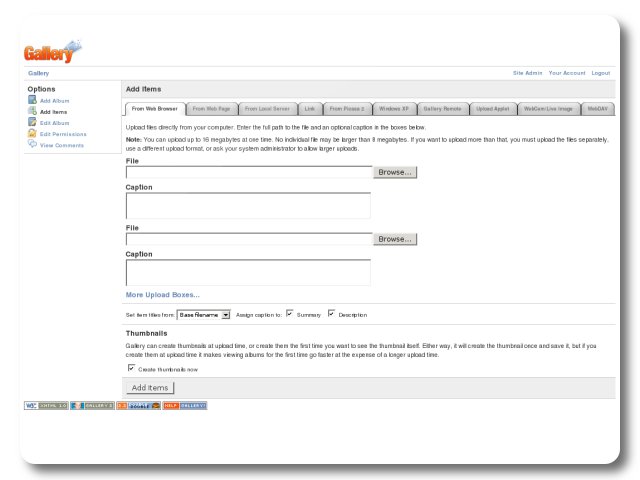Image resolution: width=640 pixels, height=480 pixels.
Task: Click the View Comments speech bubble icon
Action: (x=32, y=145)
